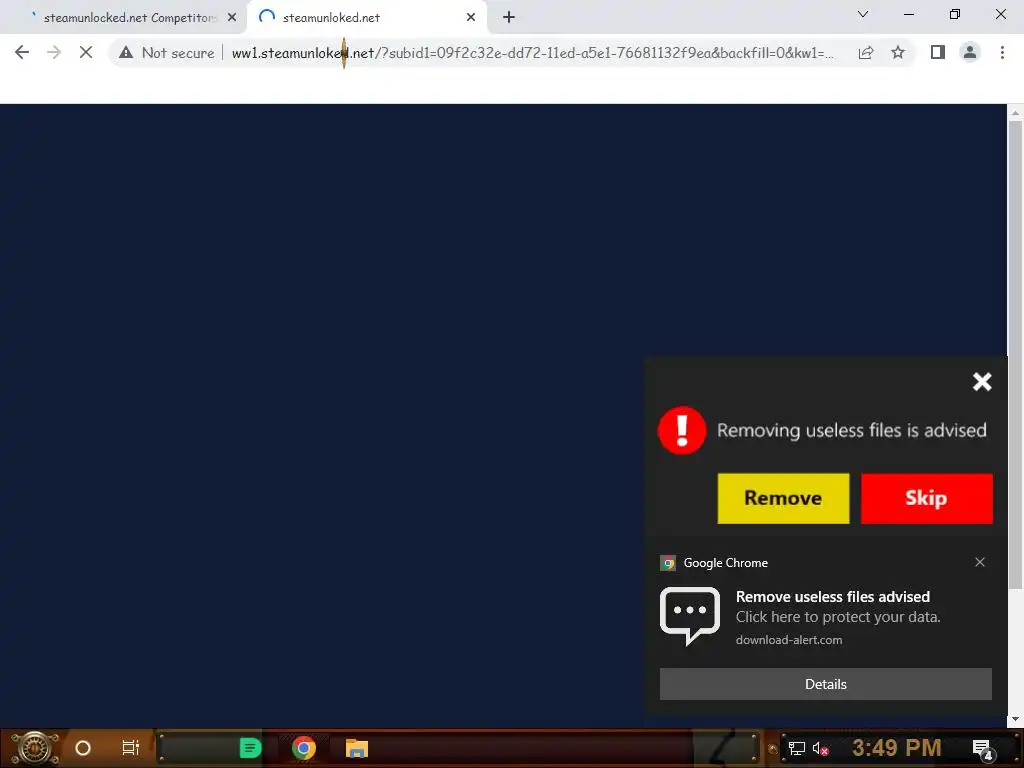Click the scrollbar down arrow
Viewport: 1024px width, 768px height.
[x=1015, y=719]
